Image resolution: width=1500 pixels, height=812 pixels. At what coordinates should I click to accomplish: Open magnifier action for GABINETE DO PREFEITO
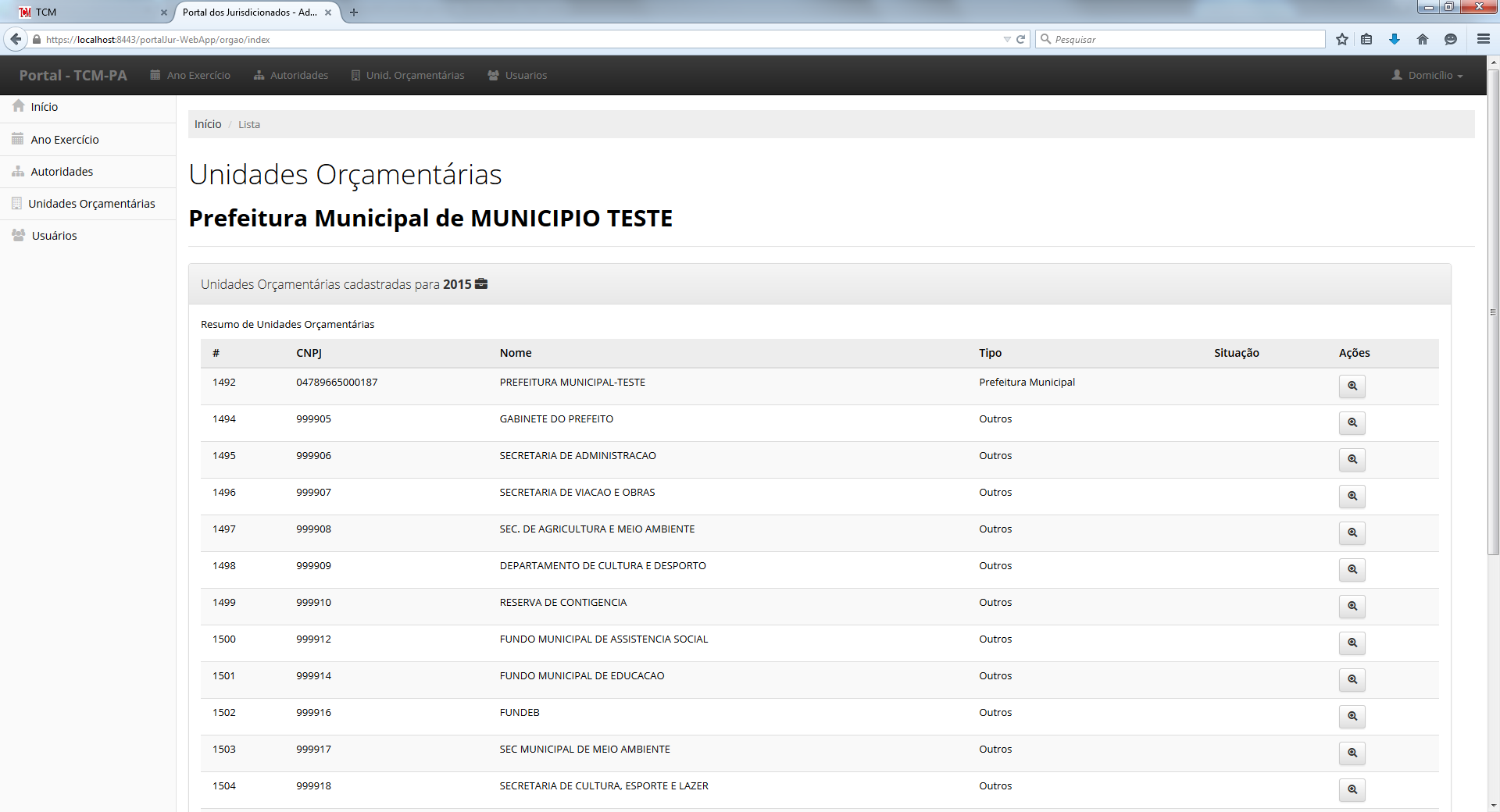point(1352,423)
